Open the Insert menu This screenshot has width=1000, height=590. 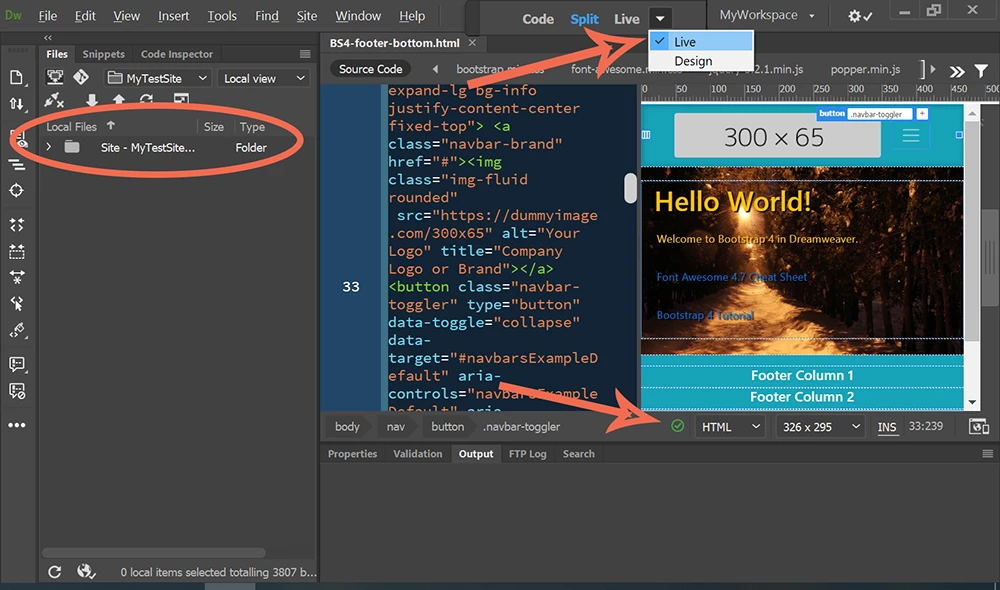(173, 16)
